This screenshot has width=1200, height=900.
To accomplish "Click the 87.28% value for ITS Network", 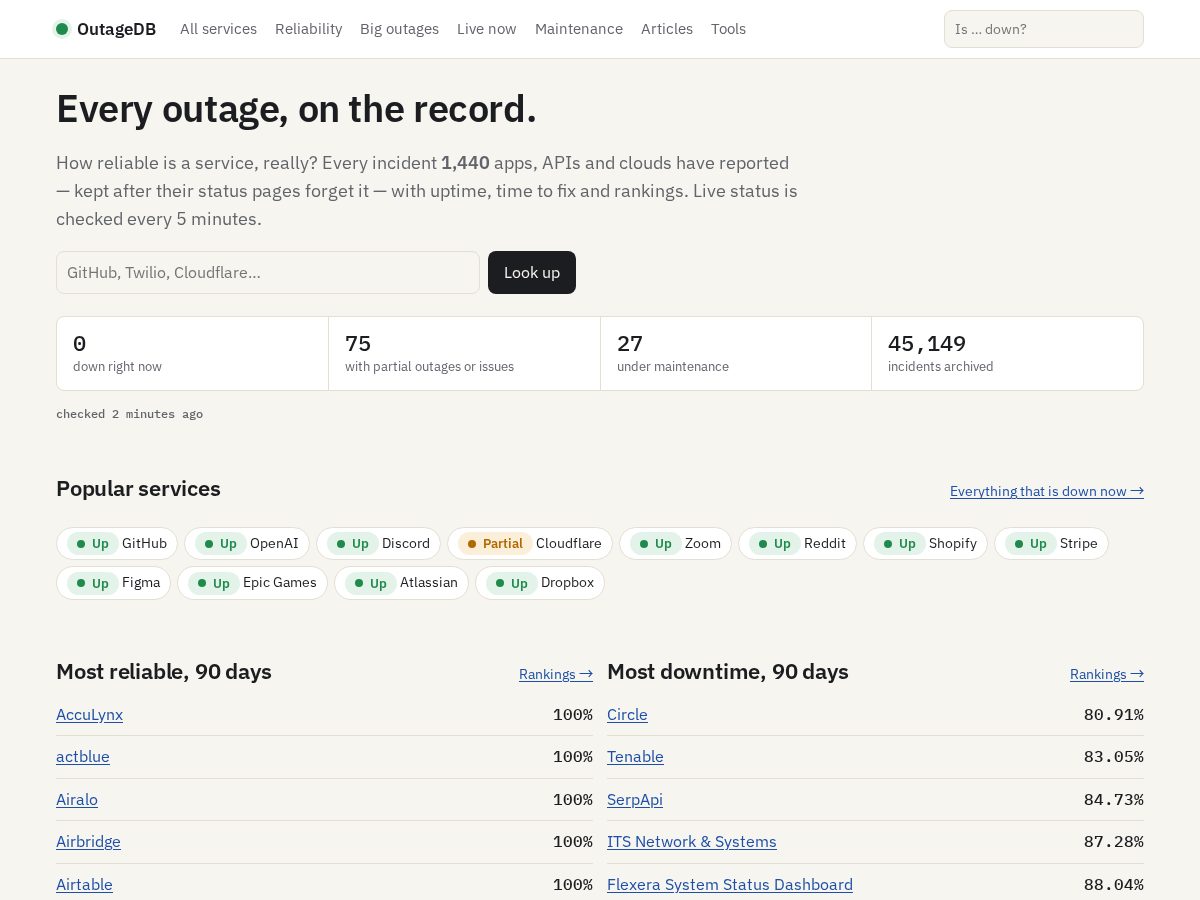I will (x=1113, y=842).
